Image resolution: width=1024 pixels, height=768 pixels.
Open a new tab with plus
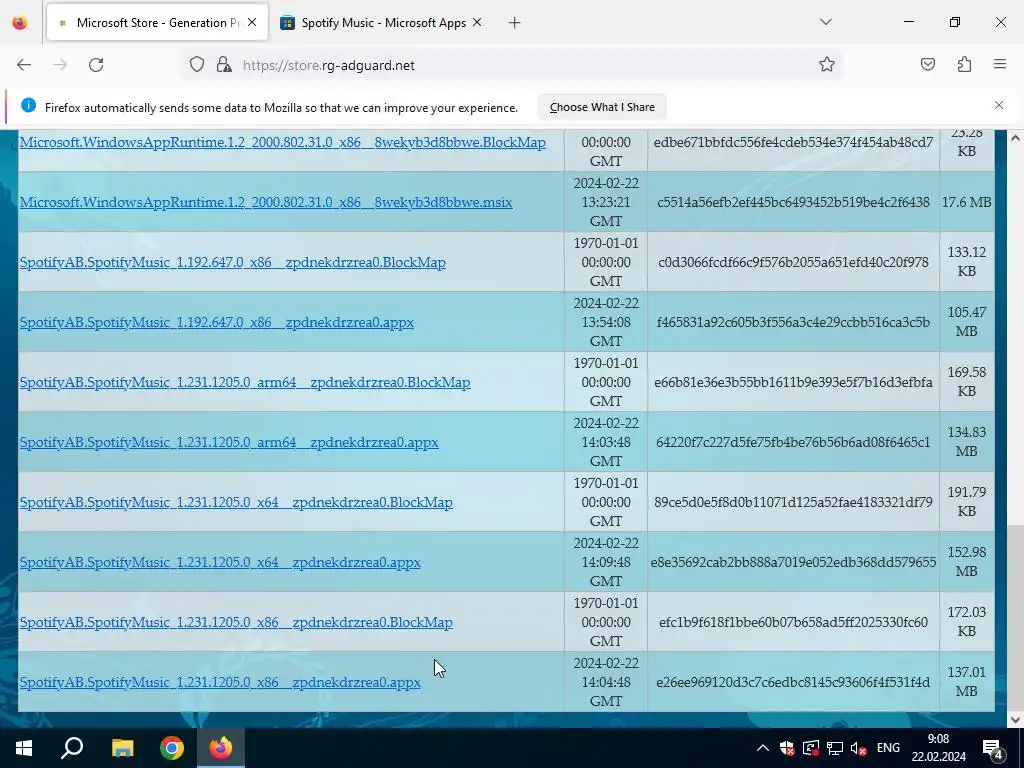tap(515, 23)
